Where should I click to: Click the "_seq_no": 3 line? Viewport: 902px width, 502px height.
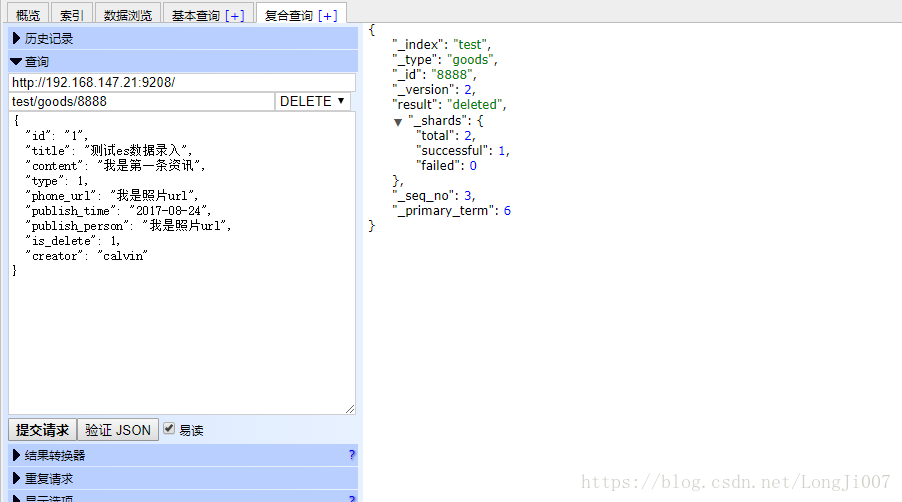coord(434,195)
